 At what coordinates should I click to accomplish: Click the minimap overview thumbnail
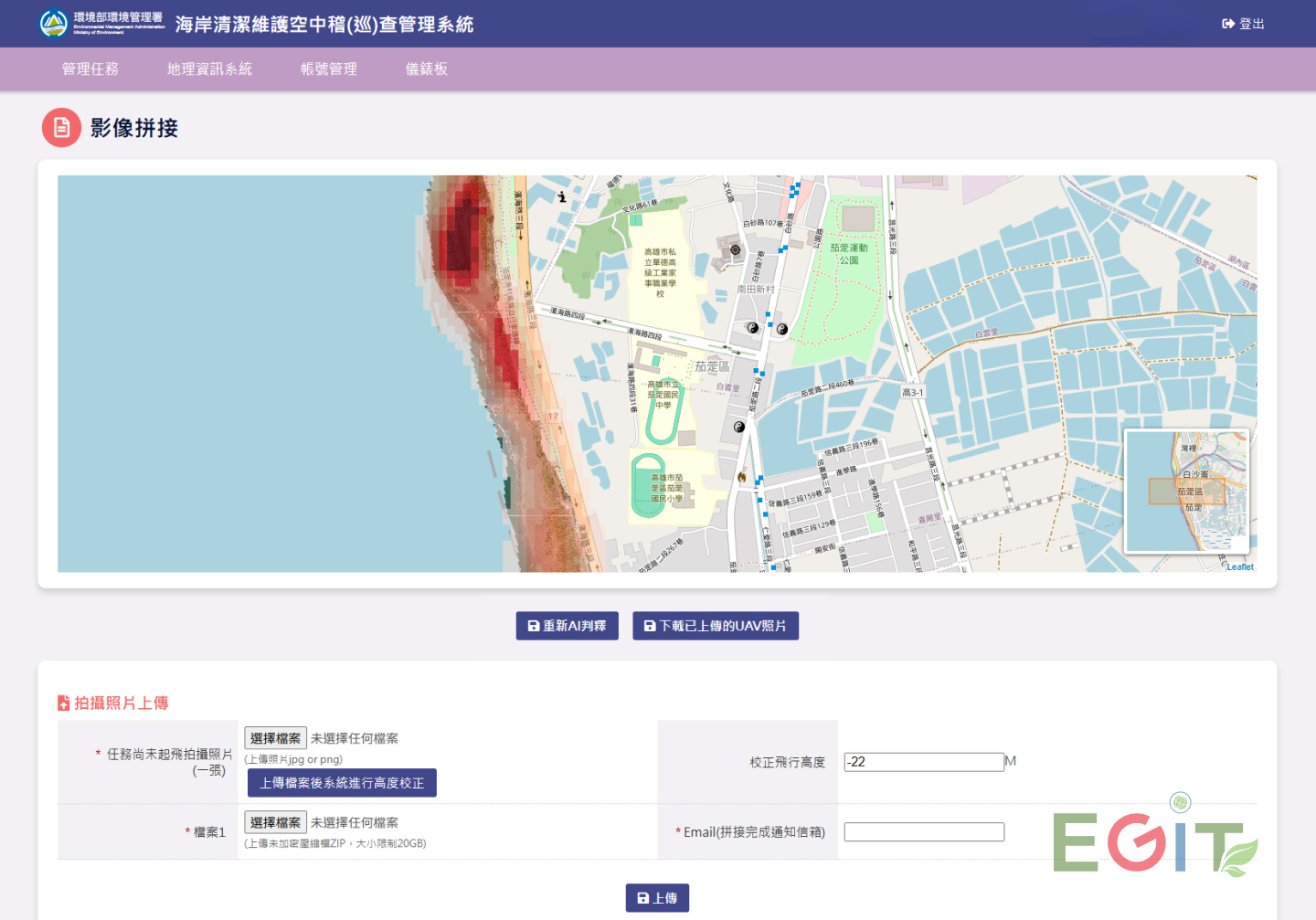click(1186, 492)
